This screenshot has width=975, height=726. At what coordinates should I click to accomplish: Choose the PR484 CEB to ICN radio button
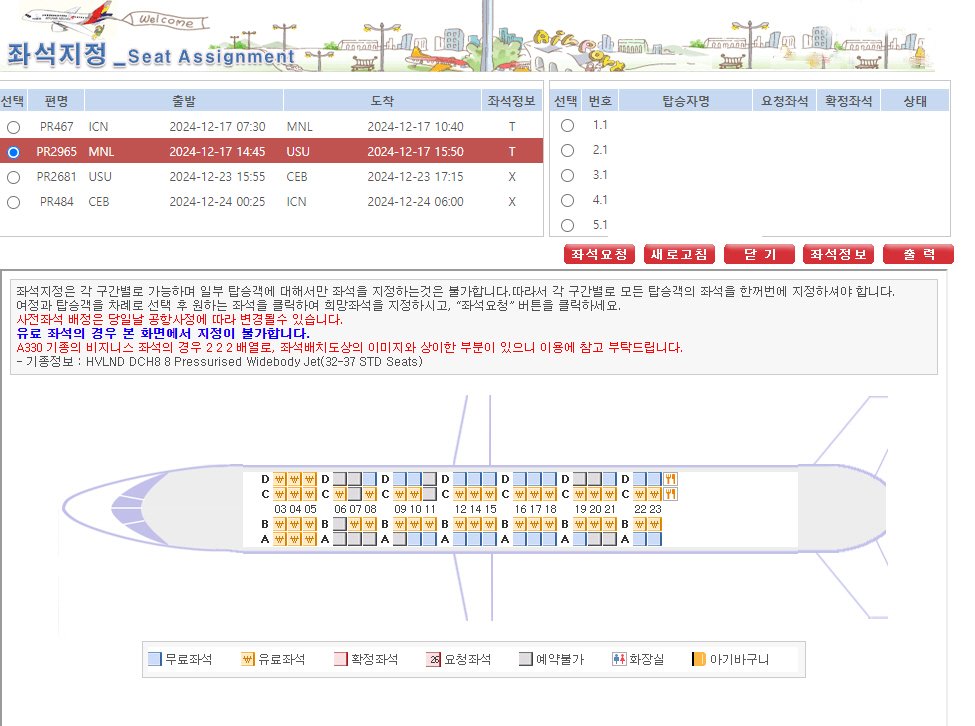[x=13, y=202]
